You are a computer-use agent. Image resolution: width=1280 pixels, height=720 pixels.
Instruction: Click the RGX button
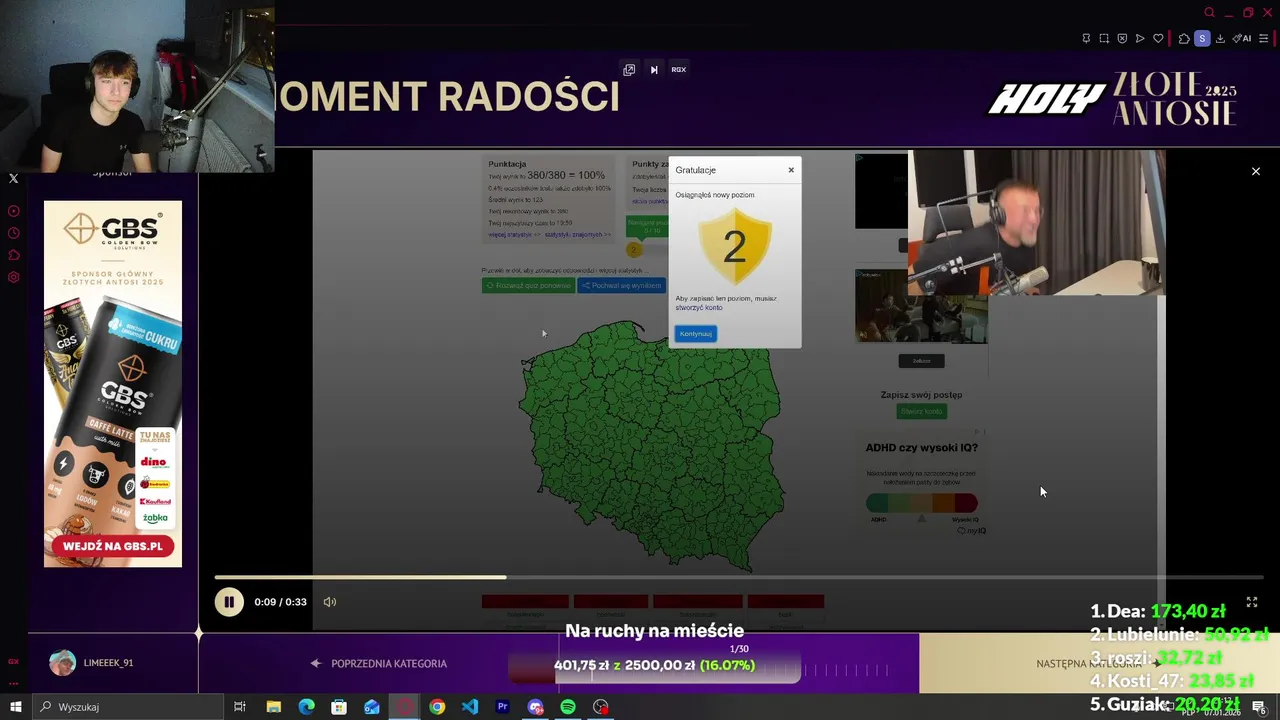click(x=678, y=69)
